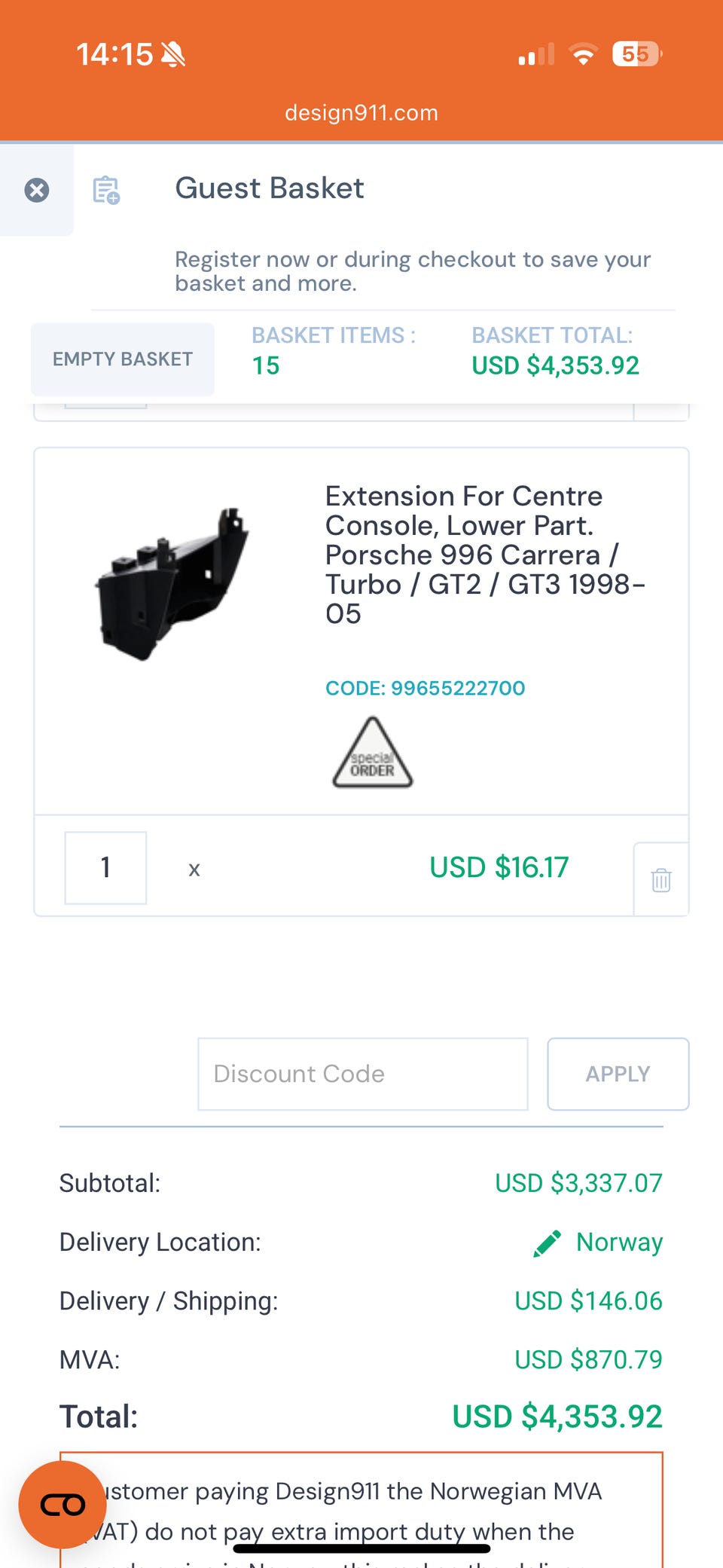
Task: Close the Guest Basket panel
Action: coord(37,190)
